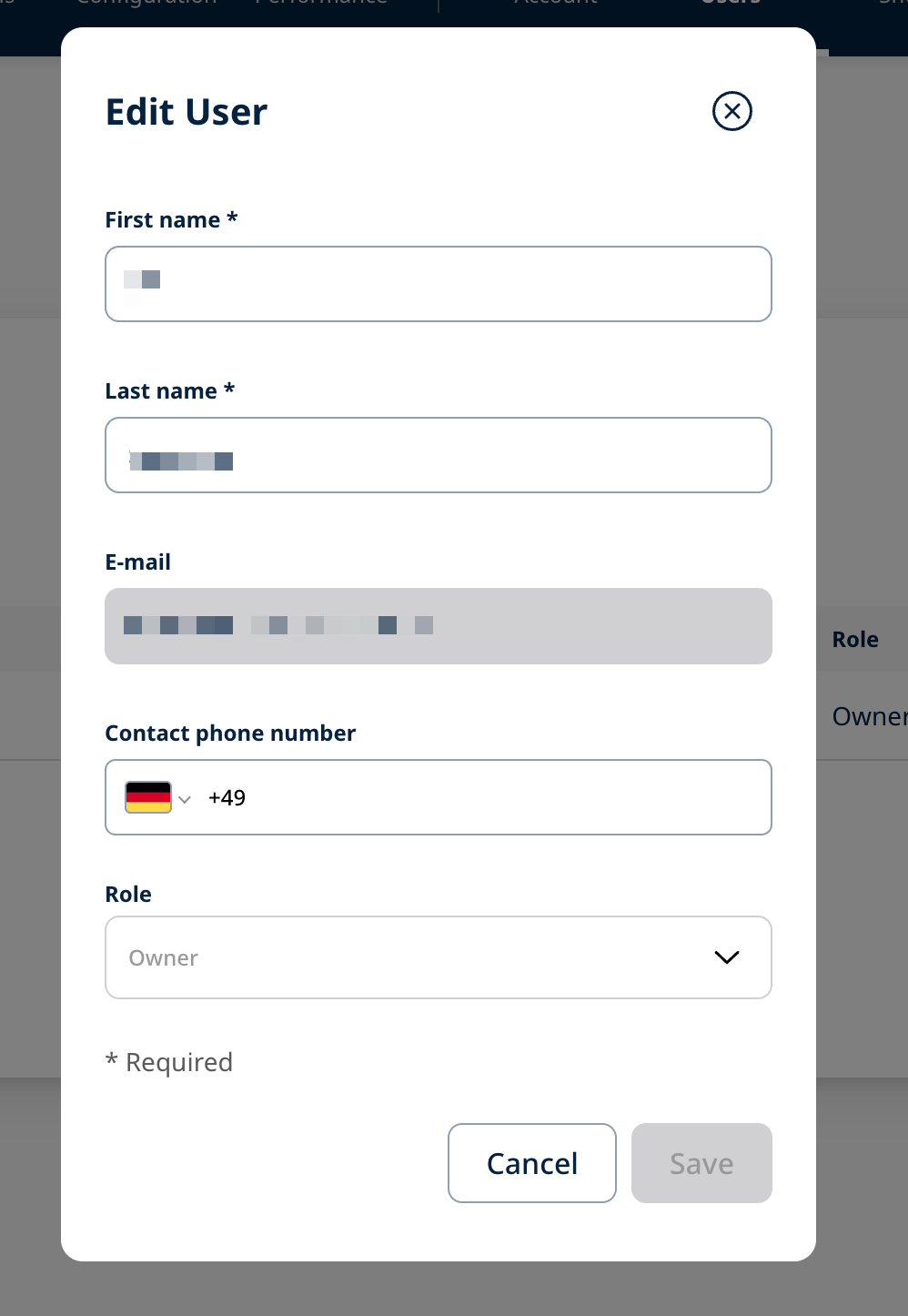
Task: Focus the Last name input field
Action: (x=438, y=455)
